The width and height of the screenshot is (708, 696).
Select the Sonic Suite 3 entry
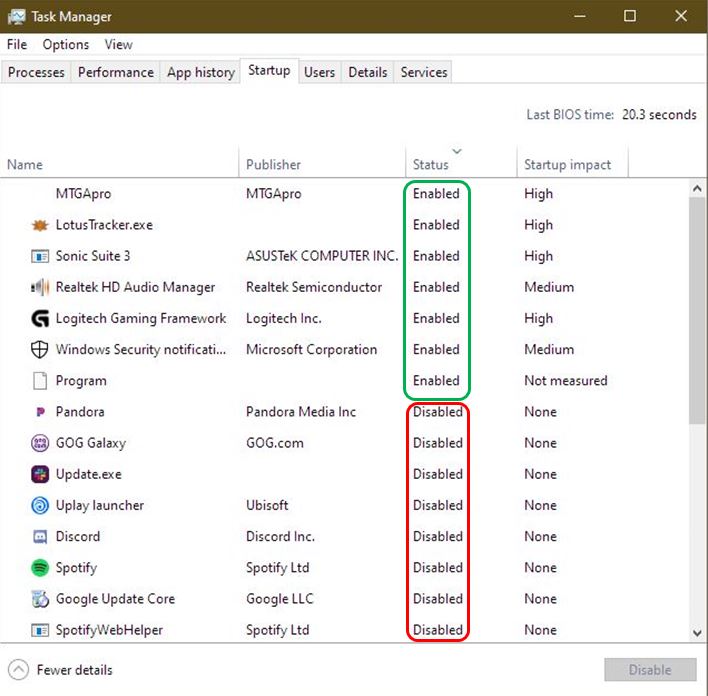pyautogui.click(x=93, y=256)
